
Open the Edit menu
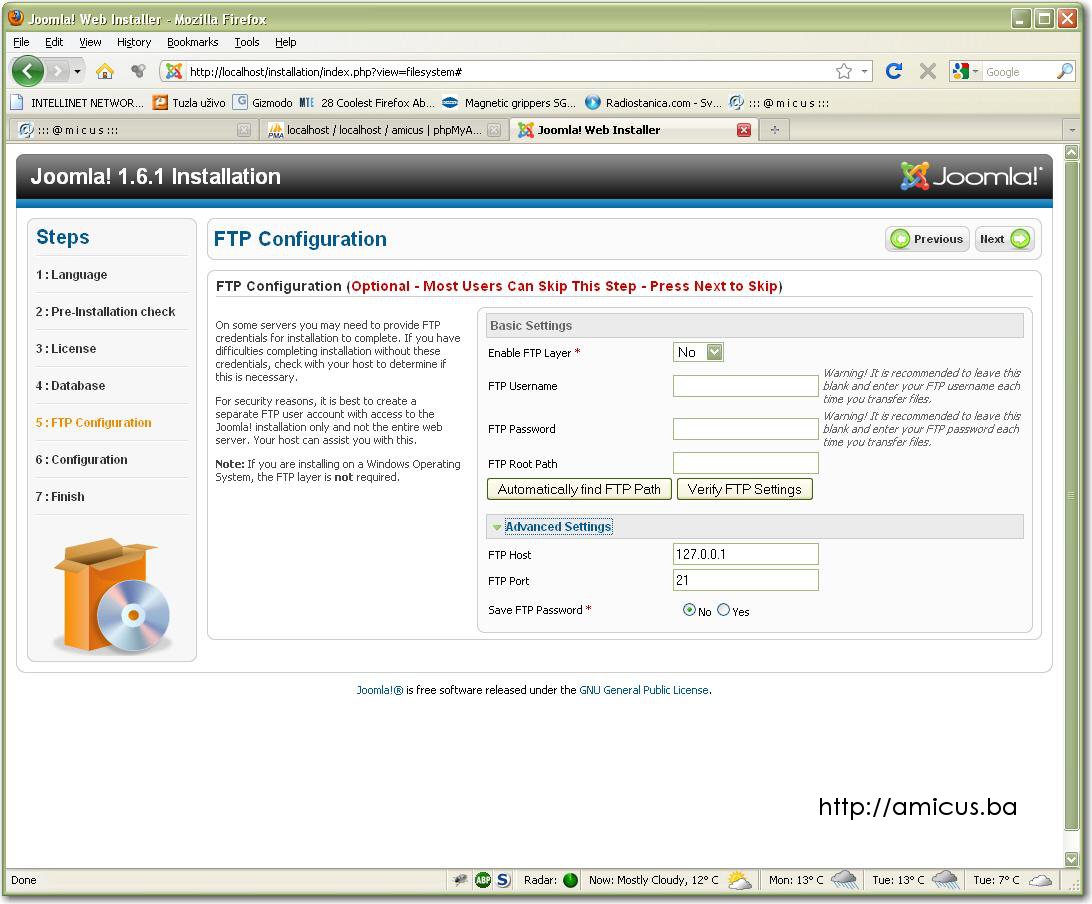54,42
